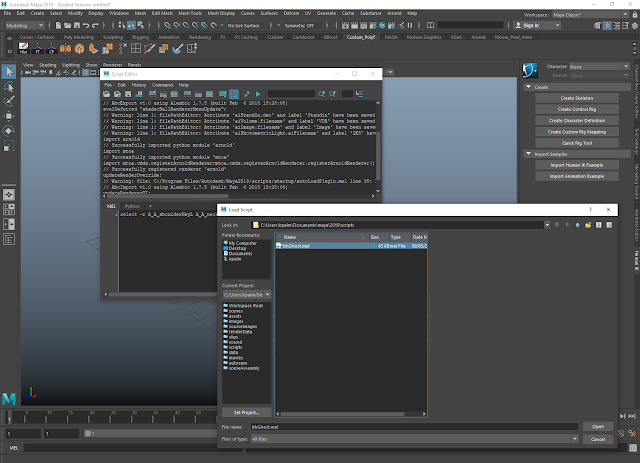Click Execute All double-arrow icon in Script Editor
The height and width of the screenshot is (463, 640).
coord(247,94)
